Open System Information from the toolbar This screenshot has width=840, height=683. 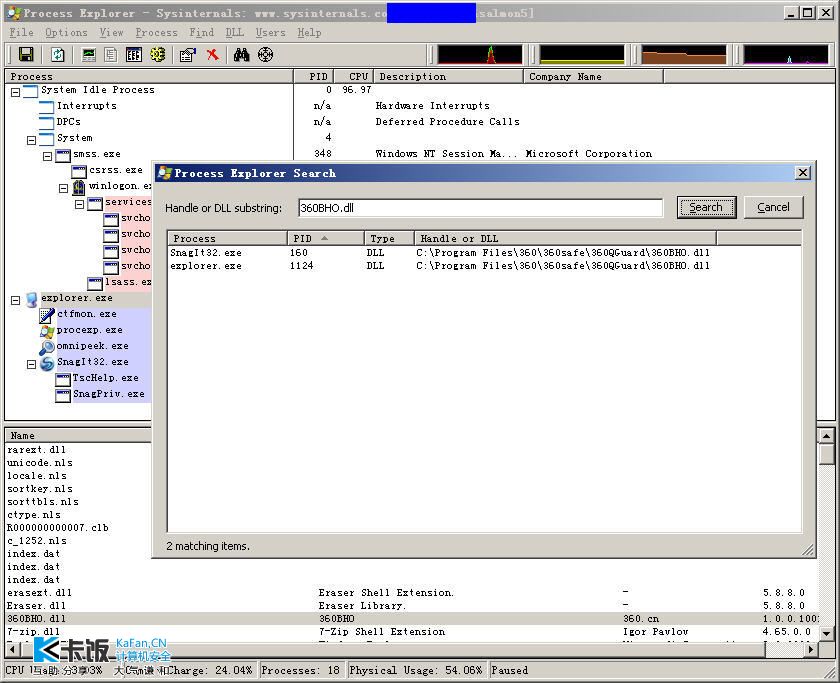coord(89,54)
